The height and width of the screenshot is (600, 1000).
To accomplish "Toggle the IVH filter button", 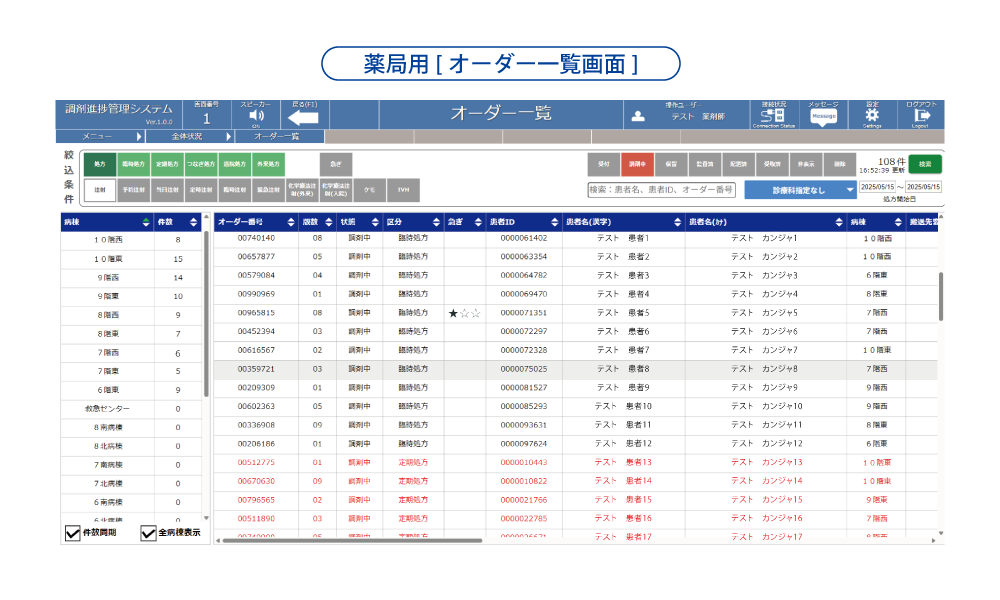I will click(403, 190).
